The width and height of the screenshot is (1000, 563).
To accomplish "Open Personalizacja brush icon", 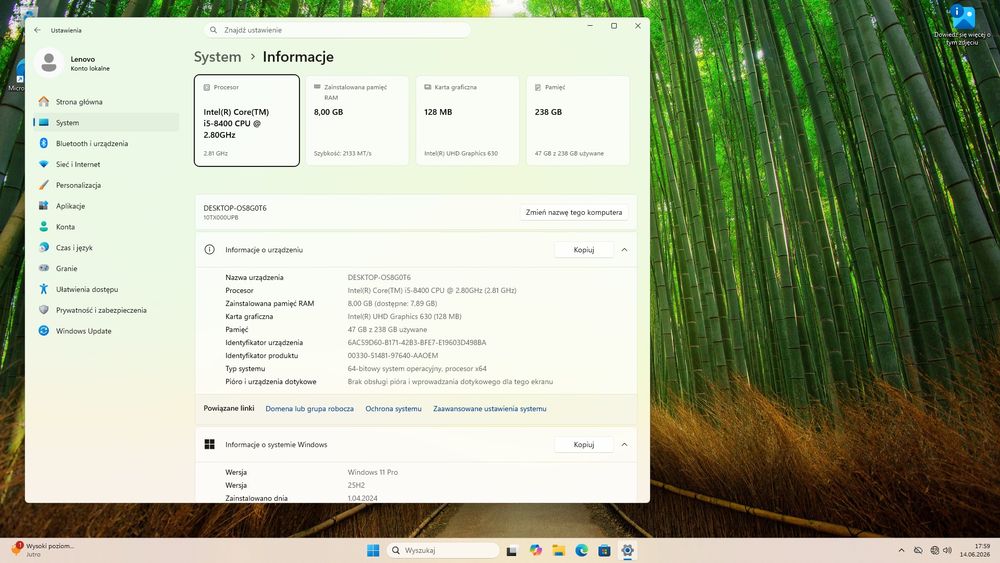I will coord(43,185).
